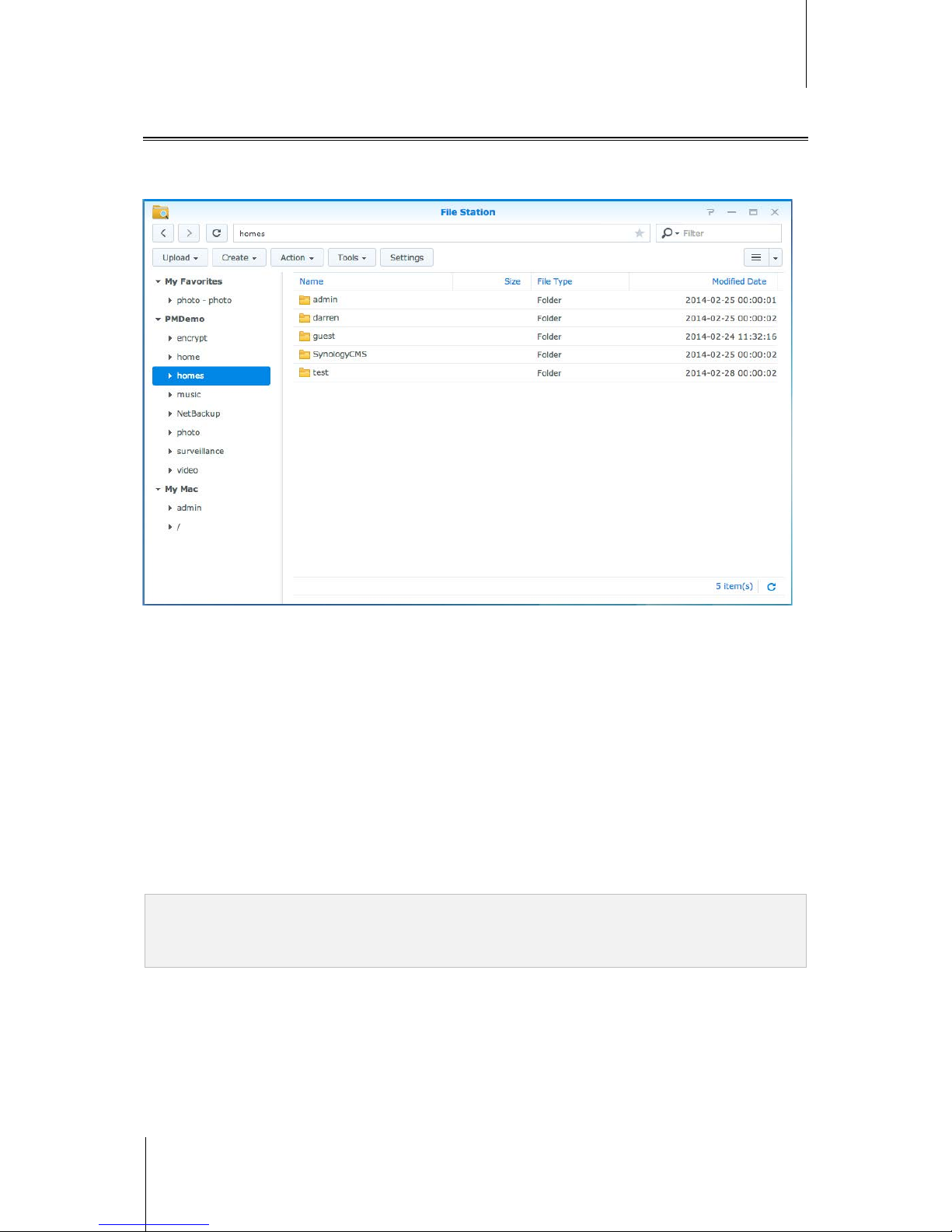Minimize the File Station window

[x=731, y=212]
